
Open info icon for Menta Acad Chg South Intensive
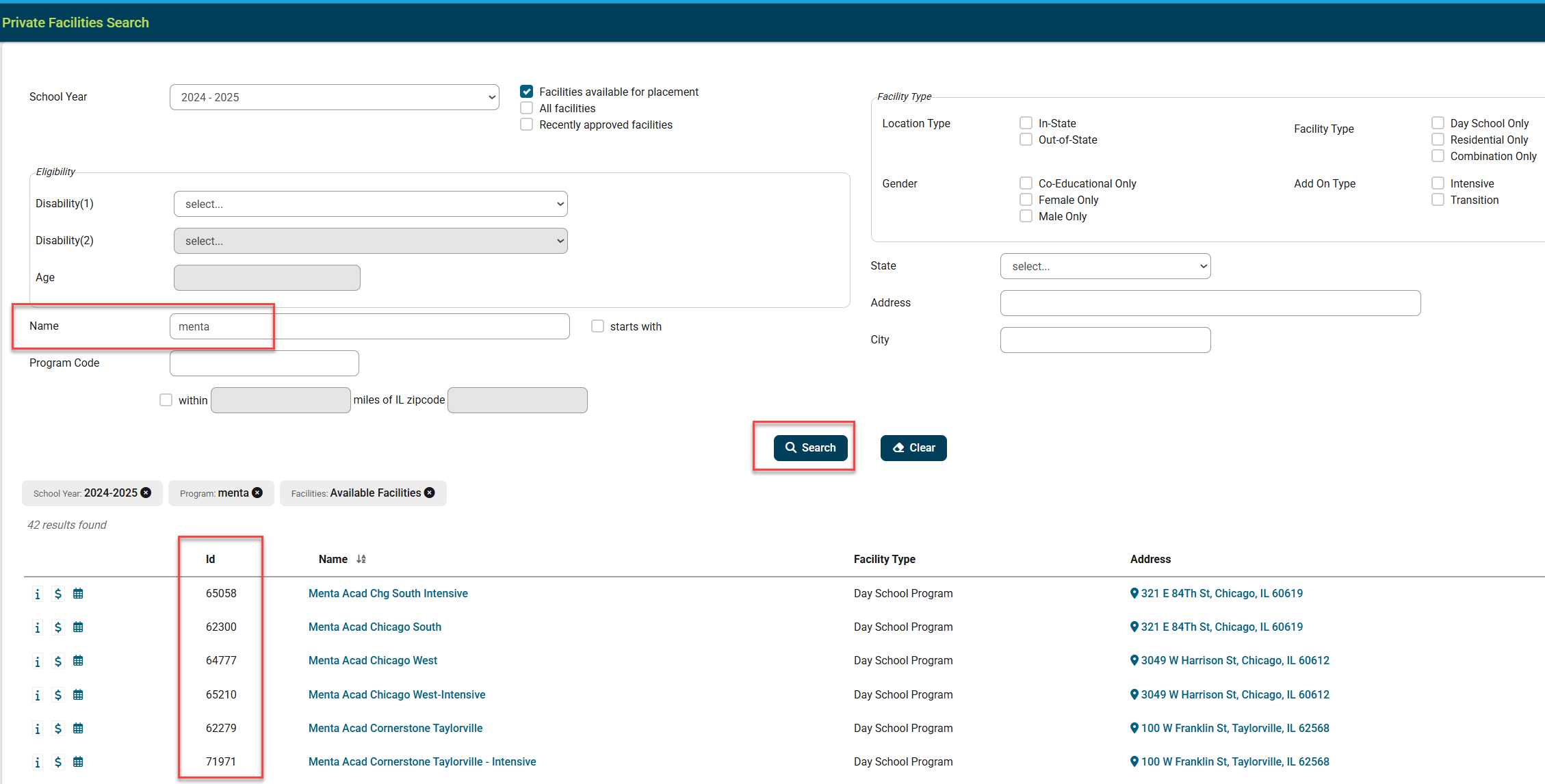click(38, 594)
